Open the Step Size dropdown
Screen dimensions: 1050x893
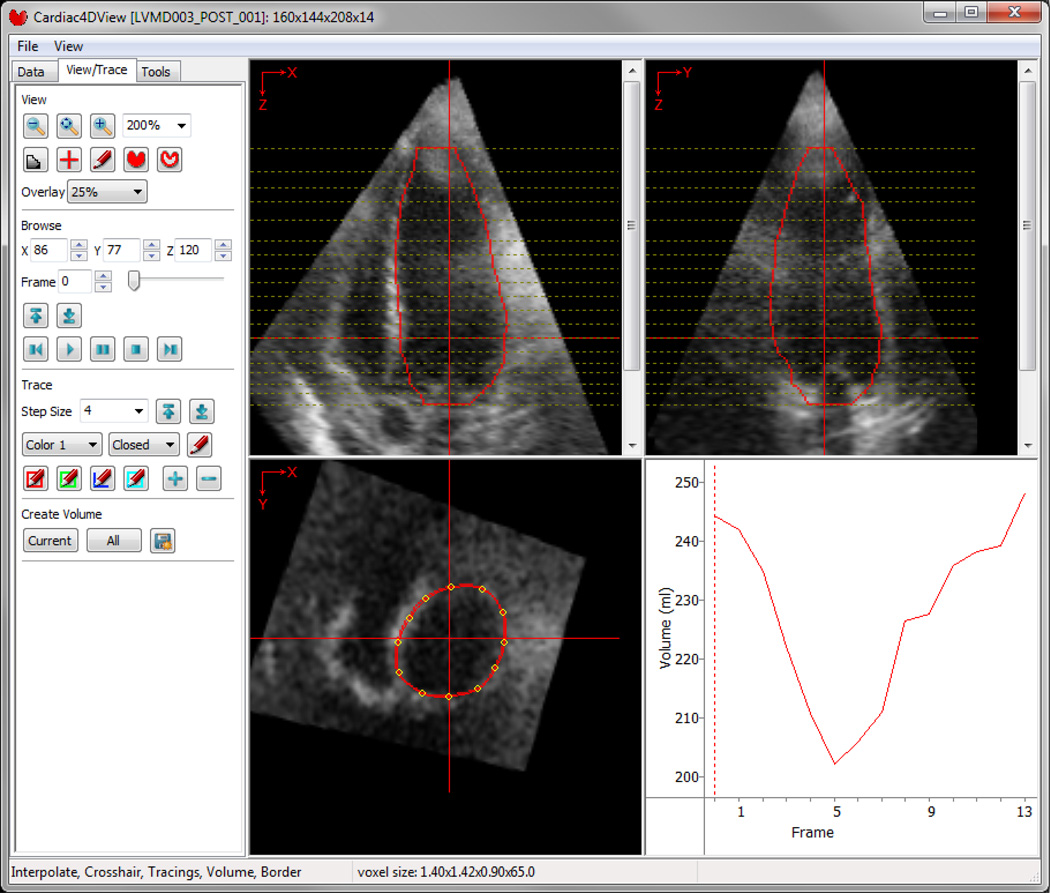114,411
